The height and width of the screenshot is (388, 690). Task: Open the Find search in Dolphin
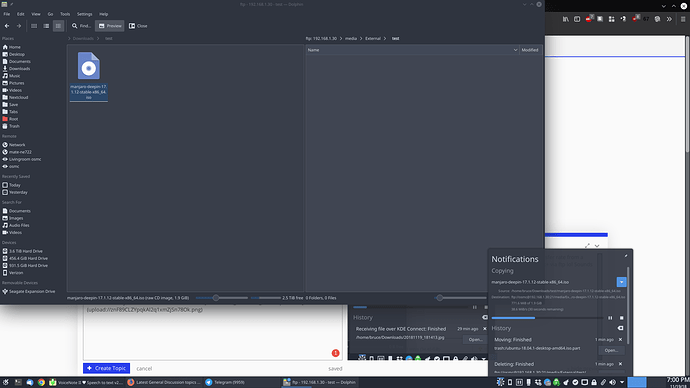[x=81, y=26]
